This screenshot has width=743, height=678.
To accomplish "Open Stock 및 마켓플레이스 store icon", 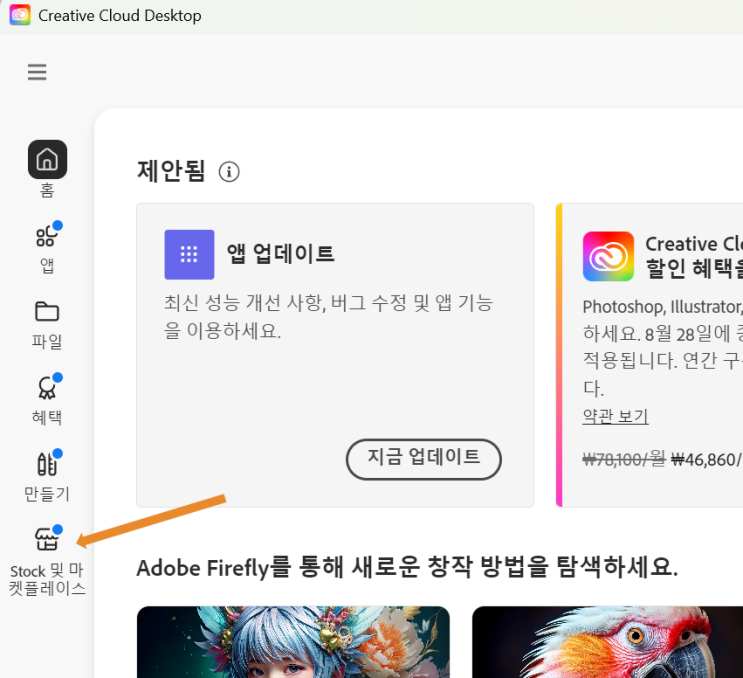I will click(x=47, y=539).
